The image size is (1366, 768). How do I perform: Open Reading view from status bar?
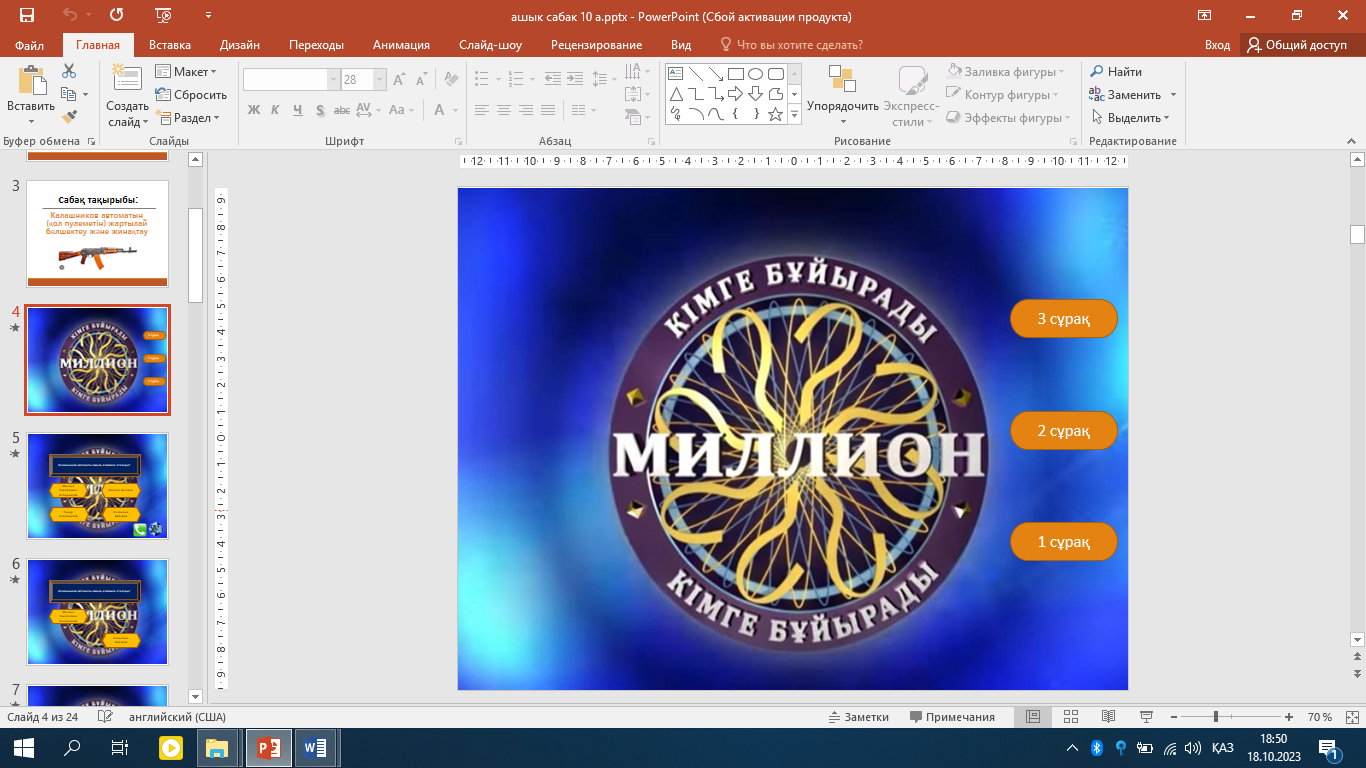point(1108,717)
